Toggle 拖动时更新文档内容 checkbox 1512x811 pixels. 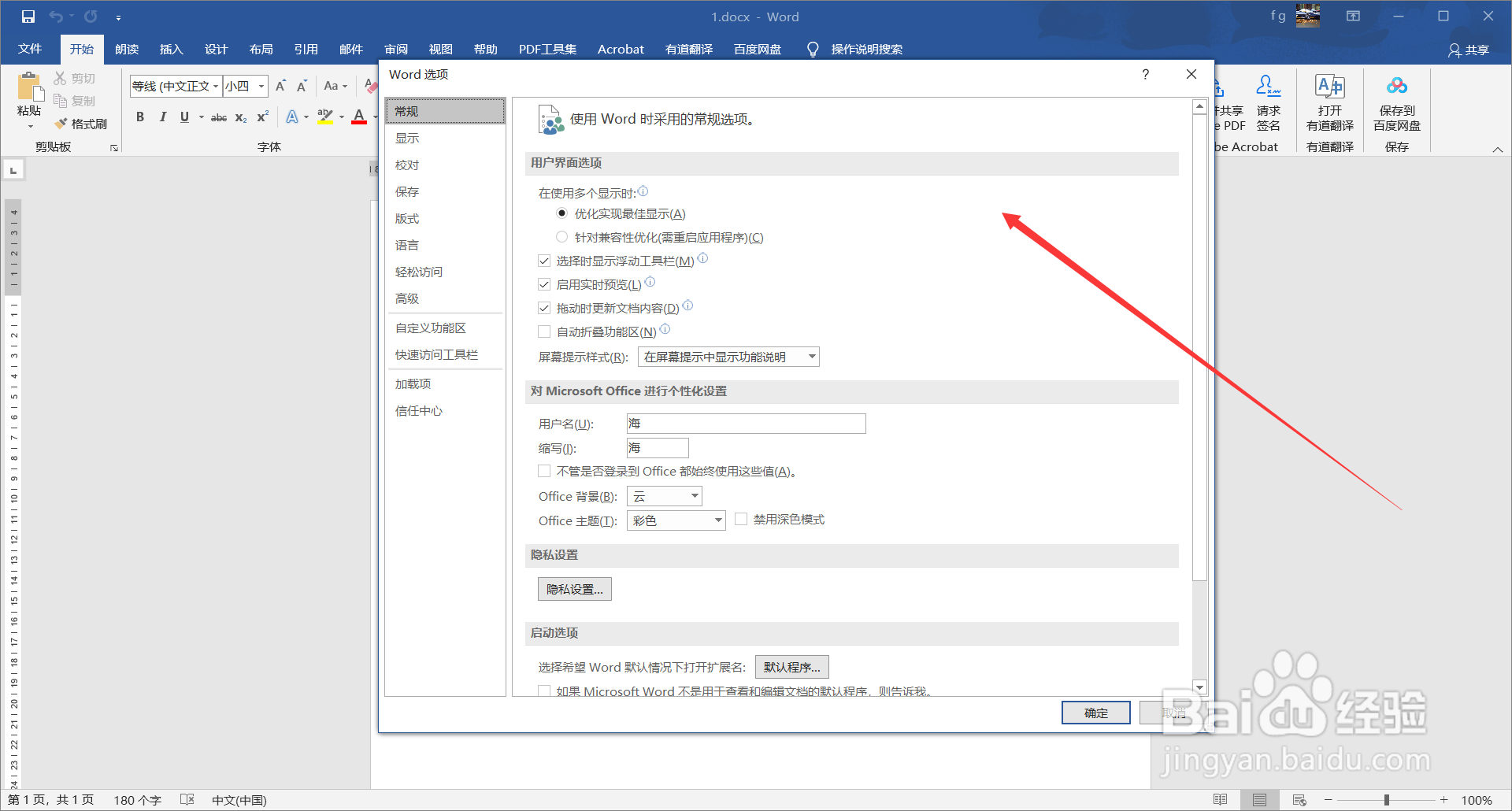(544, 308)
